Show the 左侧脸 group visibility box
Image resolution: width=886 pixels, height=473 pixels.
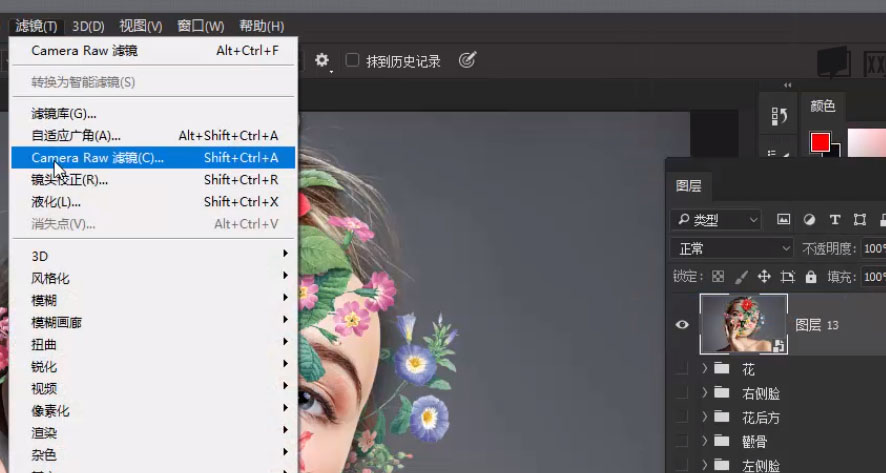(683, 465)
